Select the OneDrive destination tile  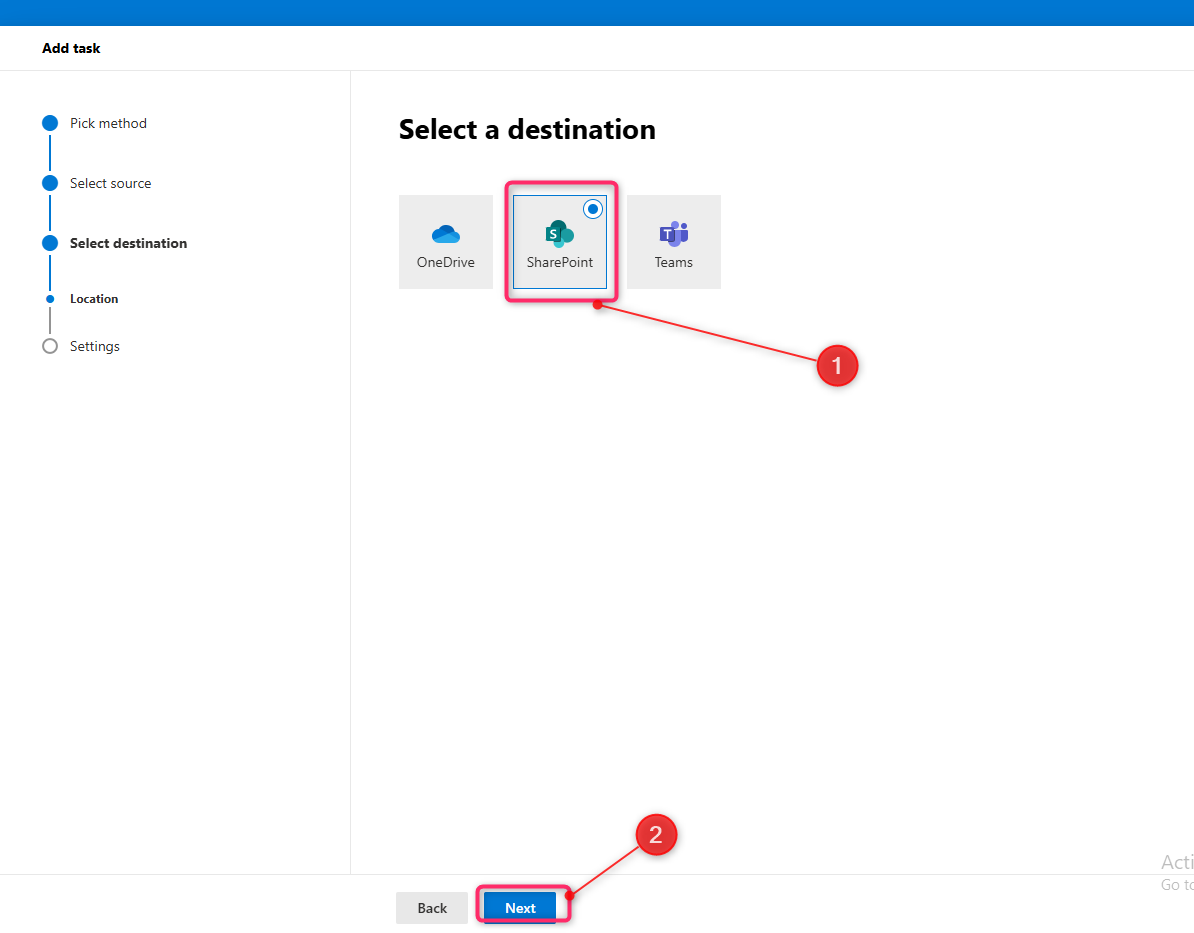(x=445, y=241)
